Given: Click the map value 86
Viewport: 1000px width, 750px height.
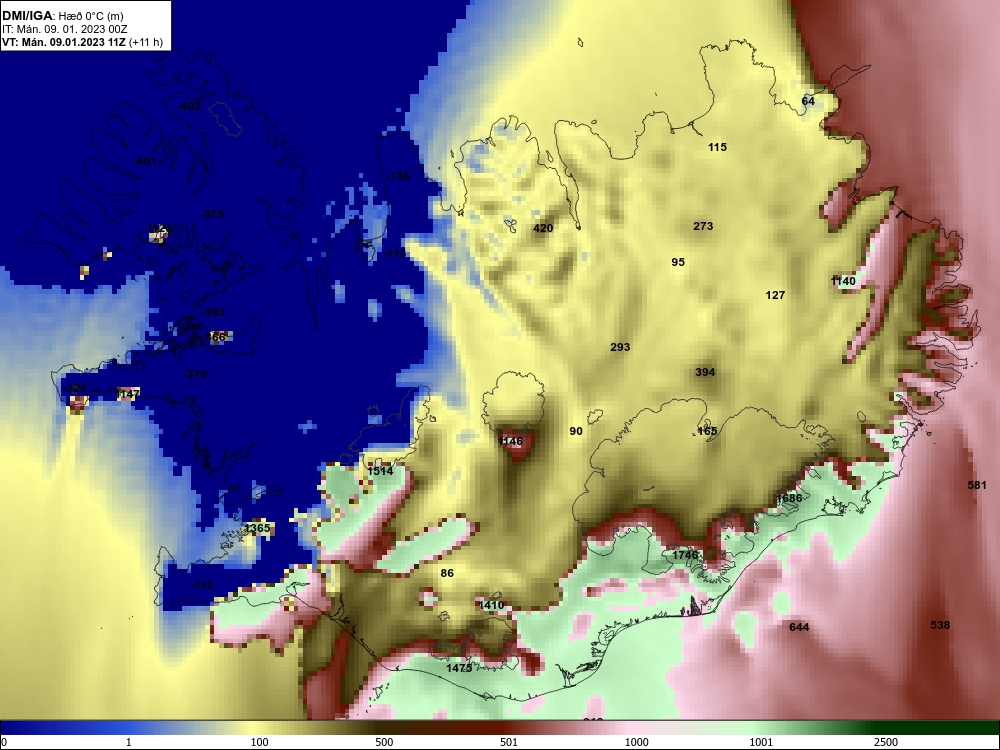Looking at the screenshot, I should 447,573.
